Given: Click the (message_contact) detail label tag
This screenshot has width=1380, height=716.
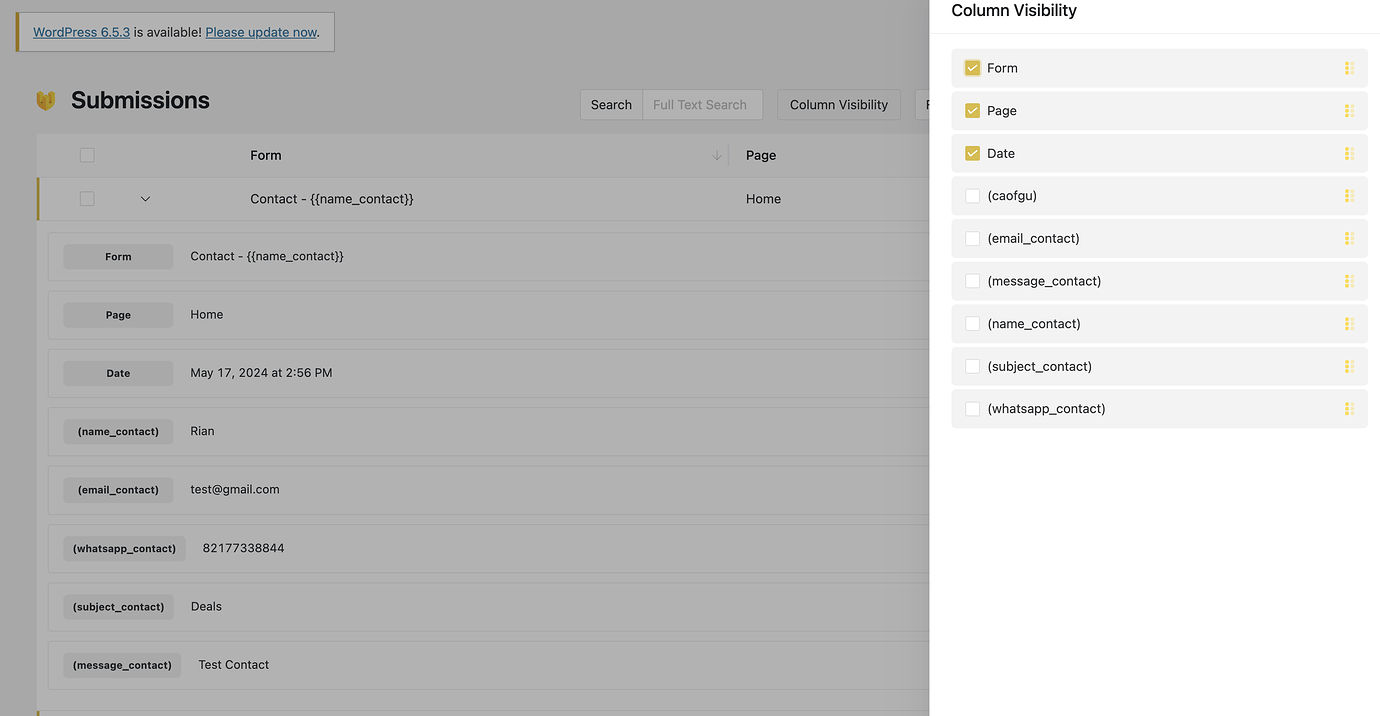Looking at the screenshot, I should point(122,665).
